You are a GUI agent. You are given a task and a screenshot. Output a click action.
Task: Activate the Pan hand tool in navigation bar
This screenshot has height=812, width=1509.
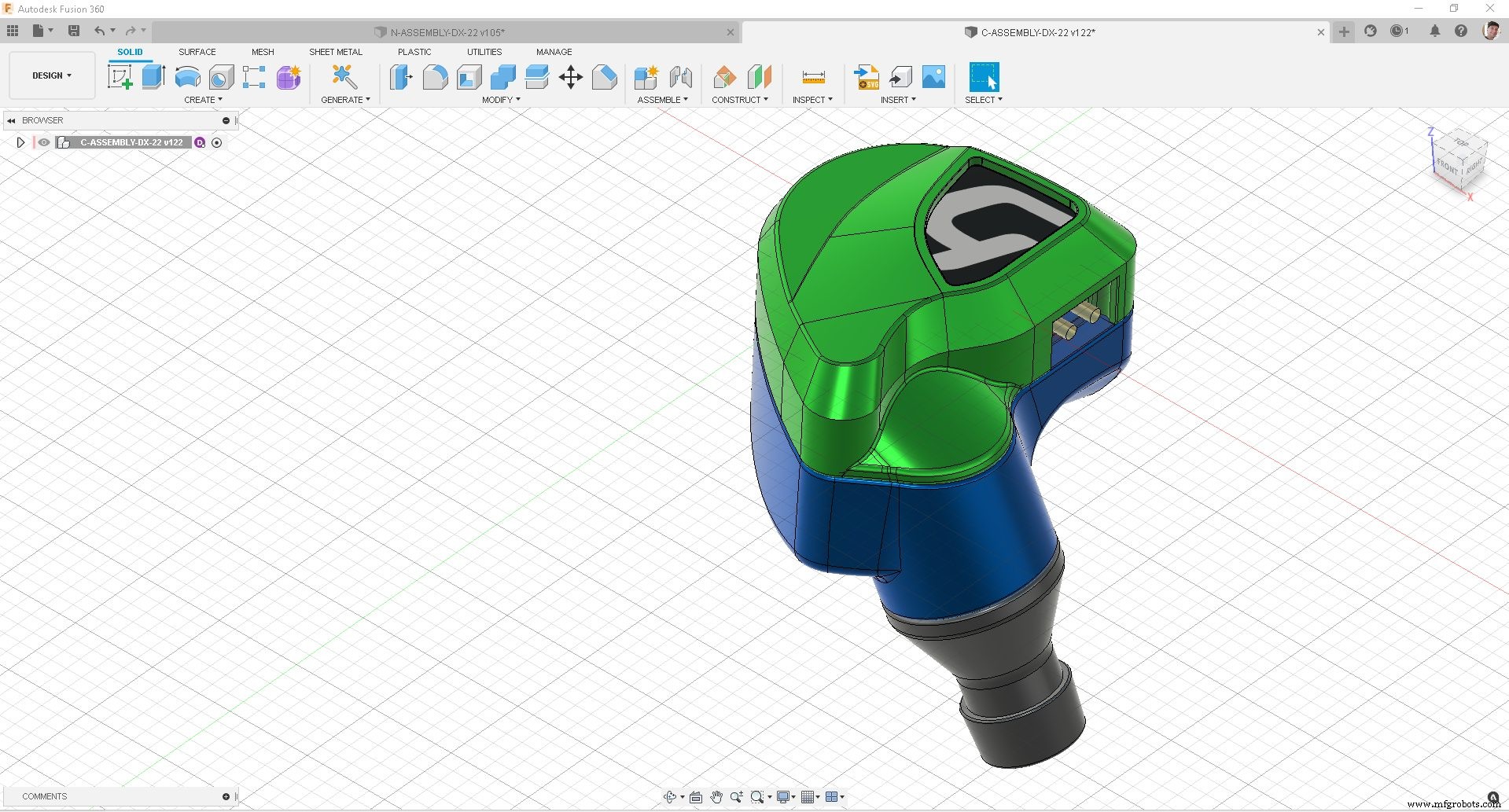[716, 796]
